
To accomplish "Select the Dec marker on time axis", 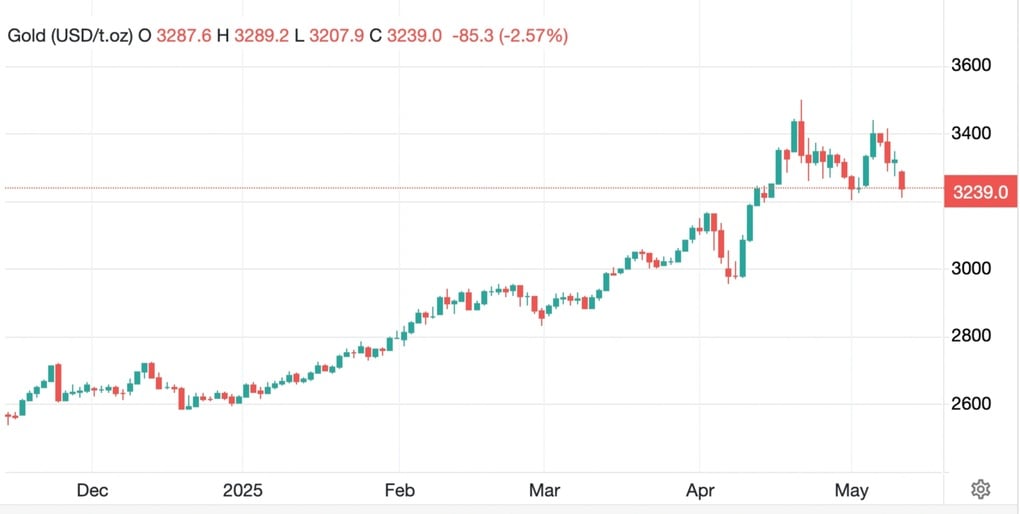I will (92, 491).
